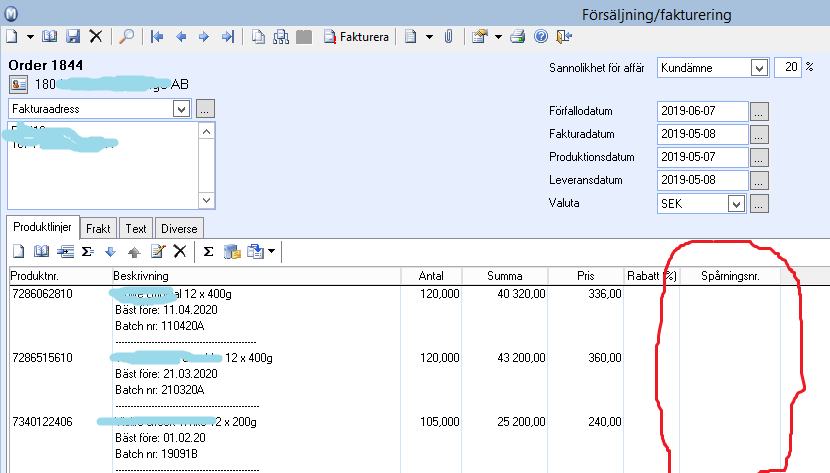Click the magnifying glass search icon
The width and height of the screenshot is (830, 473).
tap(127, 36)
